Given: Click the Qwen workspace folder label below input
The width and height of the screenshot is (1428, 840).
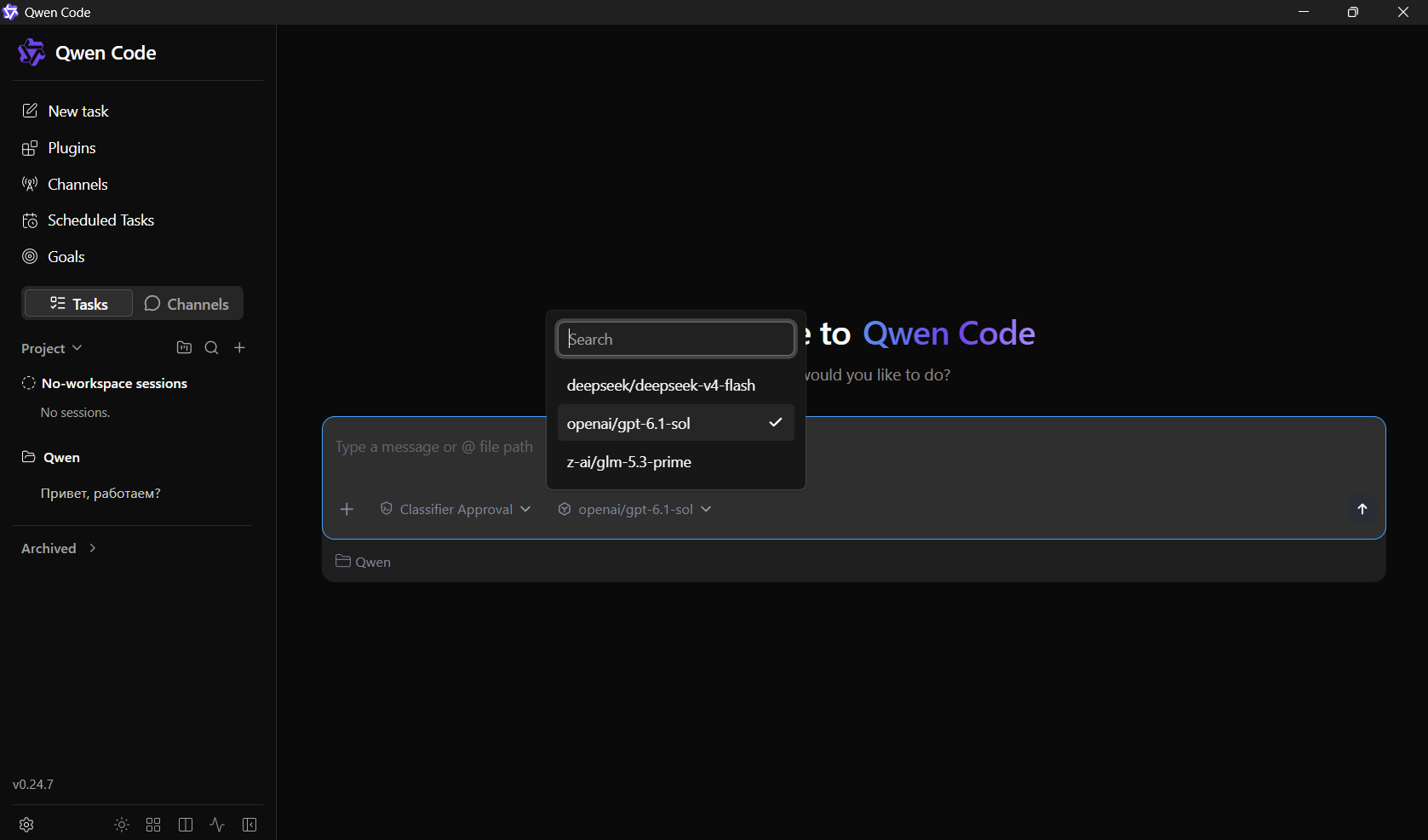Looking at the screenshot, I should (x=364, y=562).
